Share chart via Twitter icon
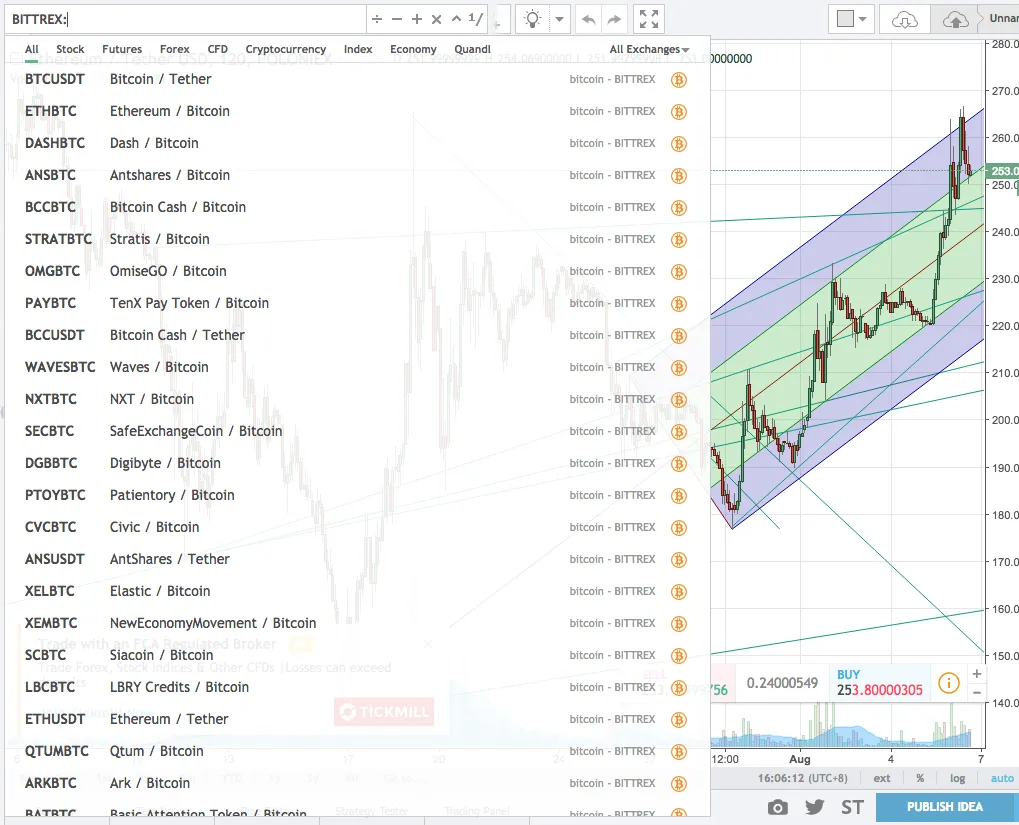This screenshot has height=825, width=1019. click(814, 807)
